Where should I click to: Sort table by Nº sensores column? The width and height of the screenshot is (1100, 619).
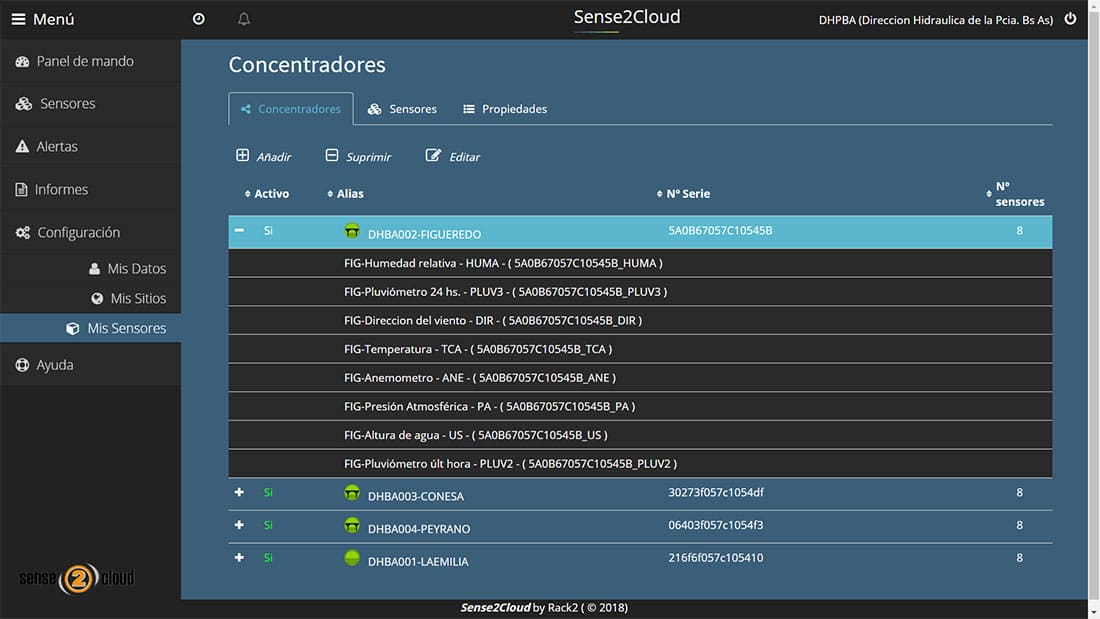pyautogui.click(x=1015, y=194)
